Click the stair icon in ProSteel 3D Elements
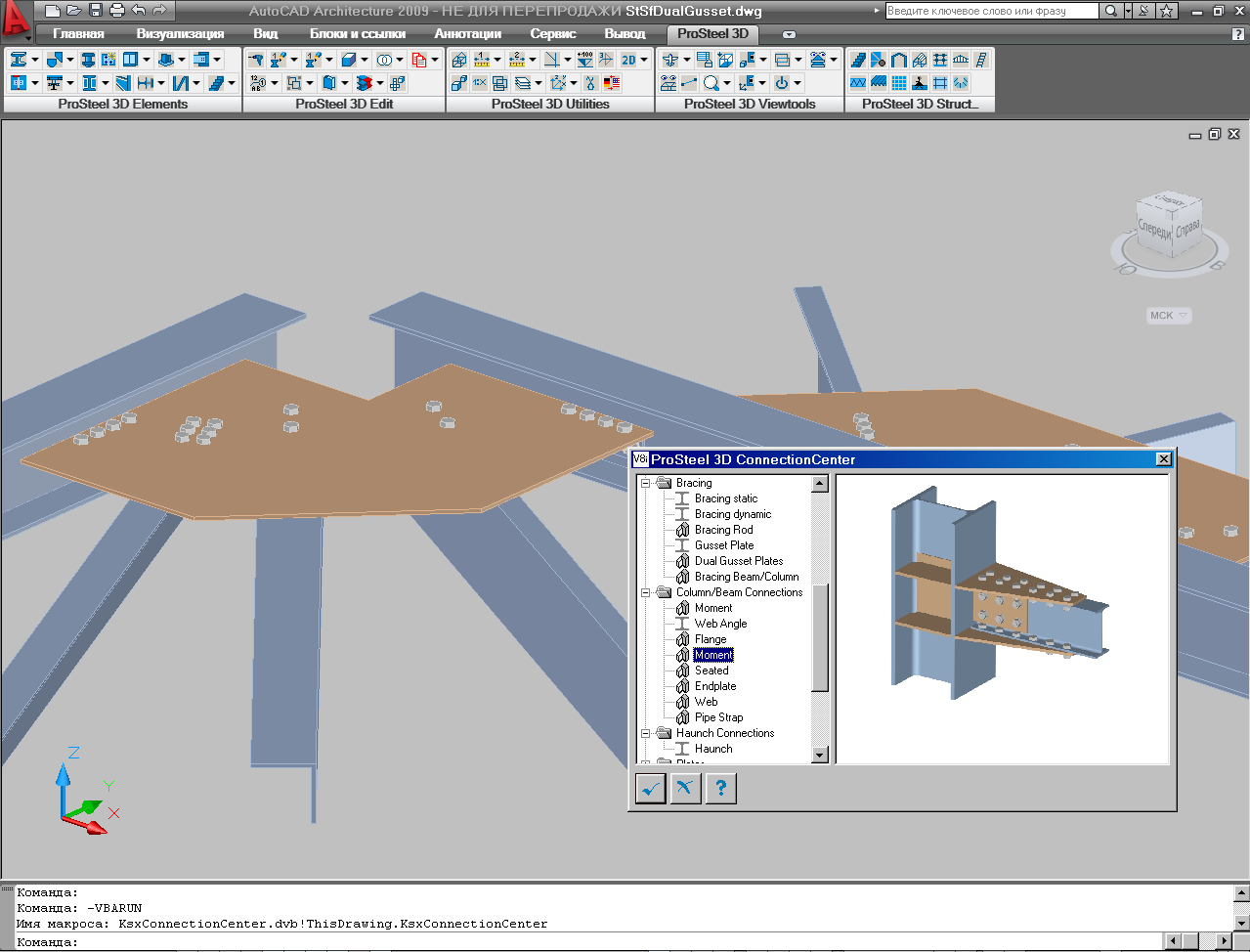 (x=216, y=83)
